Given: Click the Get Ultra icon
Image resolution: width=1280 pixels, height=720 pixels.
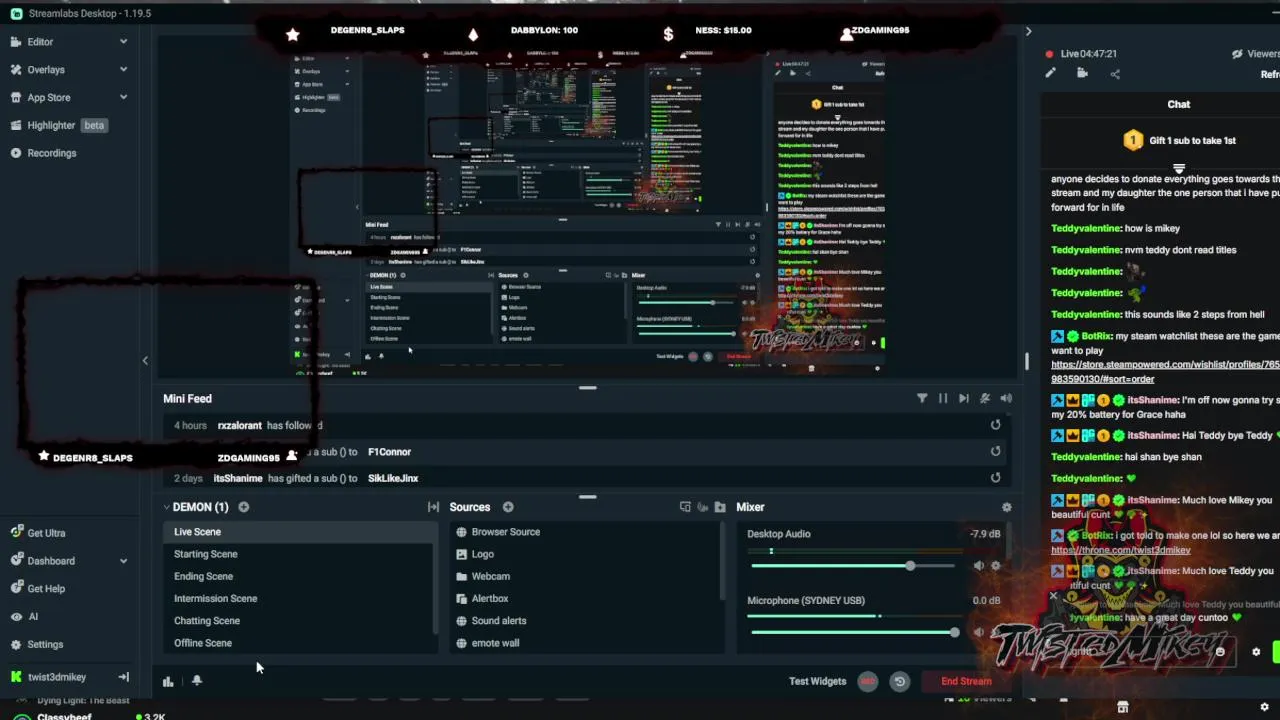Looking at the screenshot, I should tap(16, 533).
